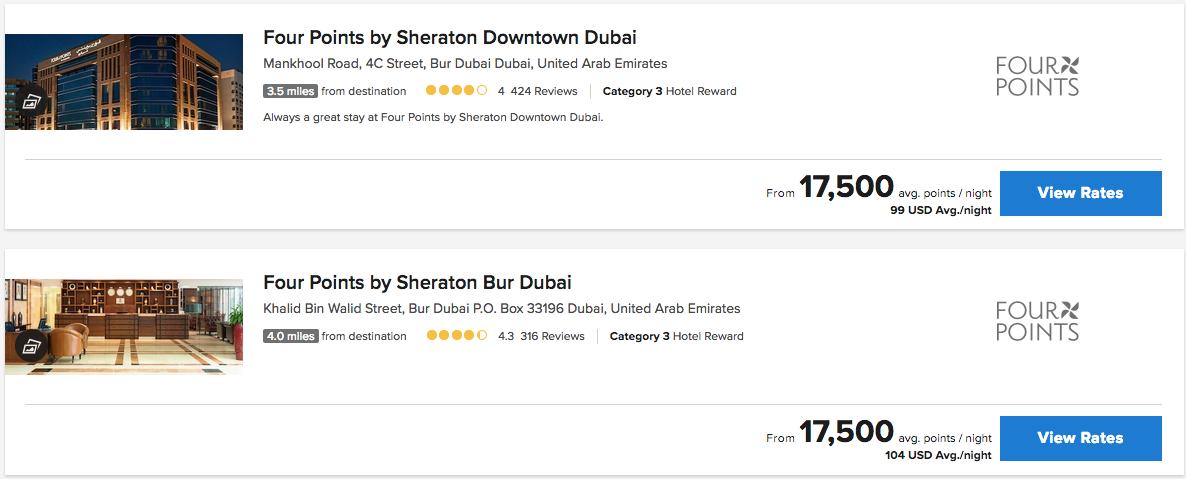Click star rating for Downtown Dubai hotel

click(456, 91)
